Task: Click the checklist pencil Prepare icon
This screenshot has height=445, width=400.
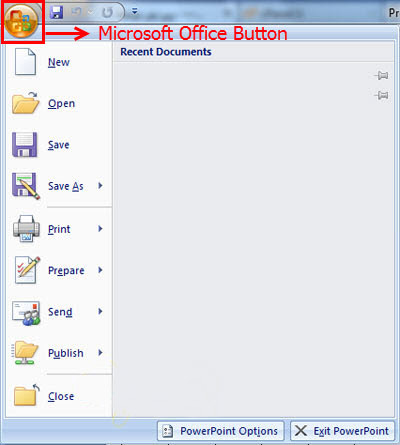Action: point(27,270)
